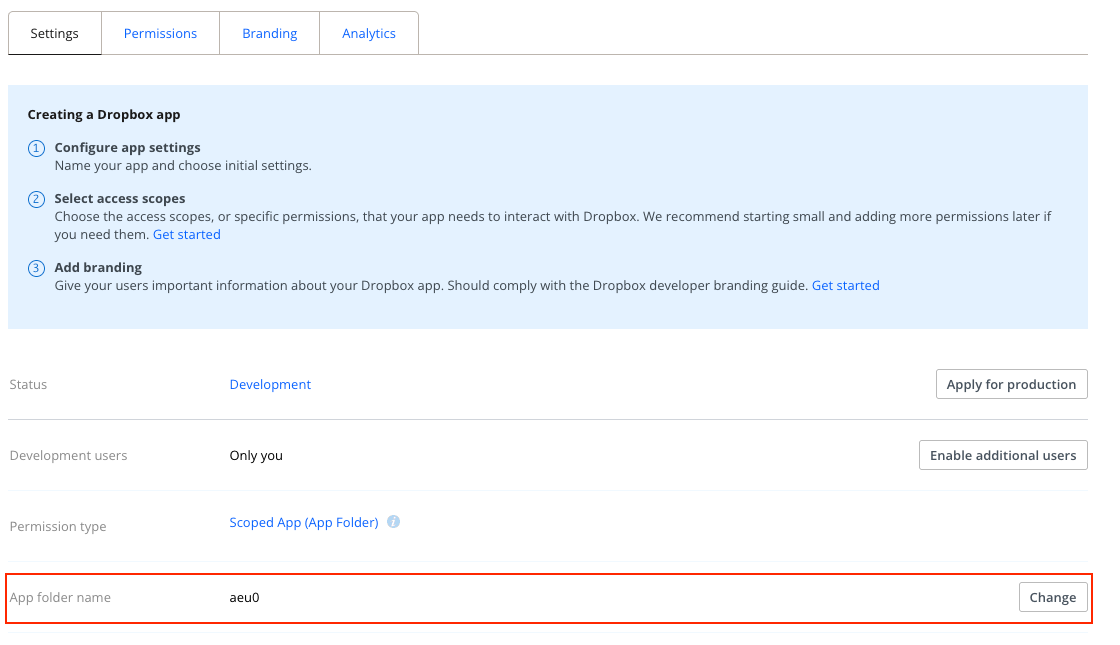Click the Status row label

point(28,384)
